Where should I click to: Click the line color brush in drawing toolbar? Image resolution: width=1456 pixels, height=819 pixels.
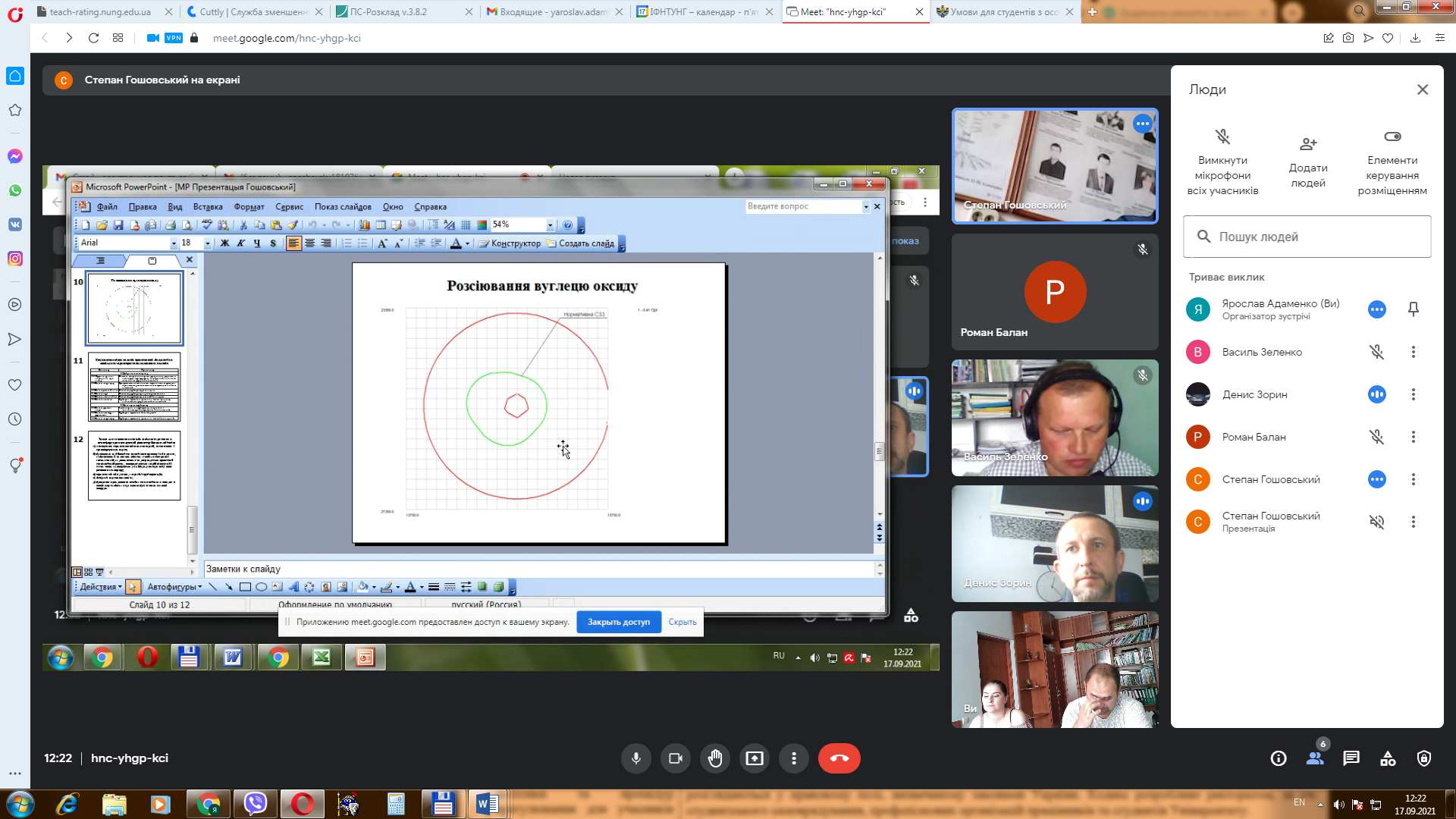pos(386,587)
